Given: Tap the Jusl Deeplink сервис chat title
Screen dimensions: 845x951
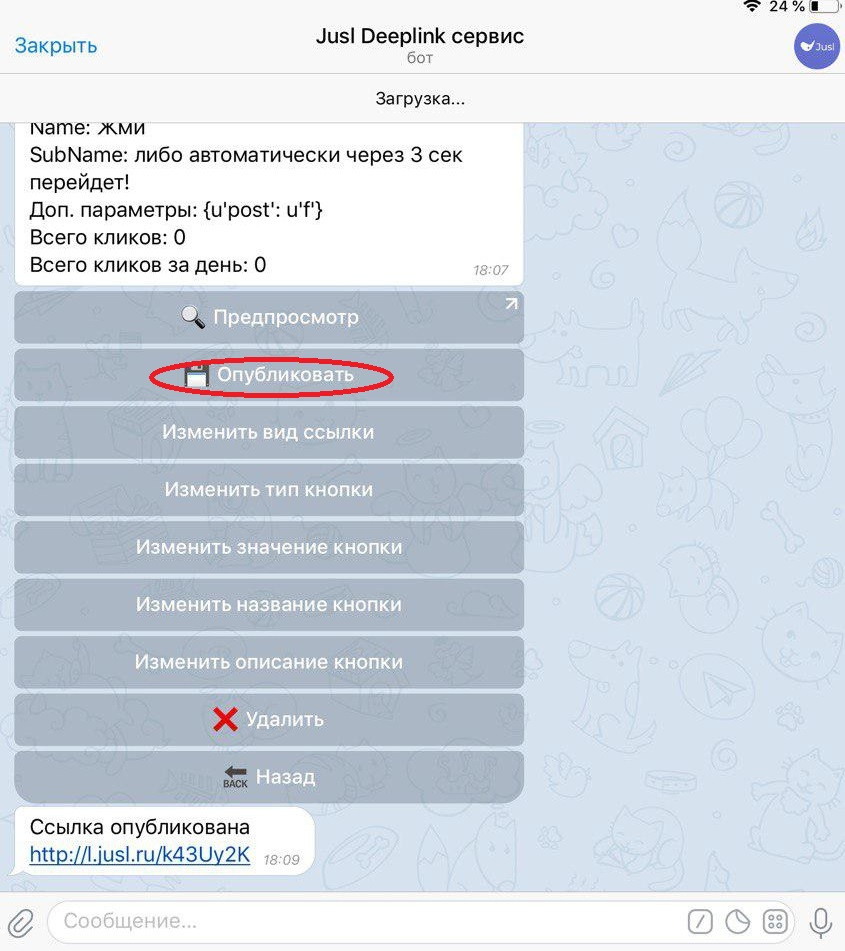Looking at the screenshot, I should coord(420,36).
